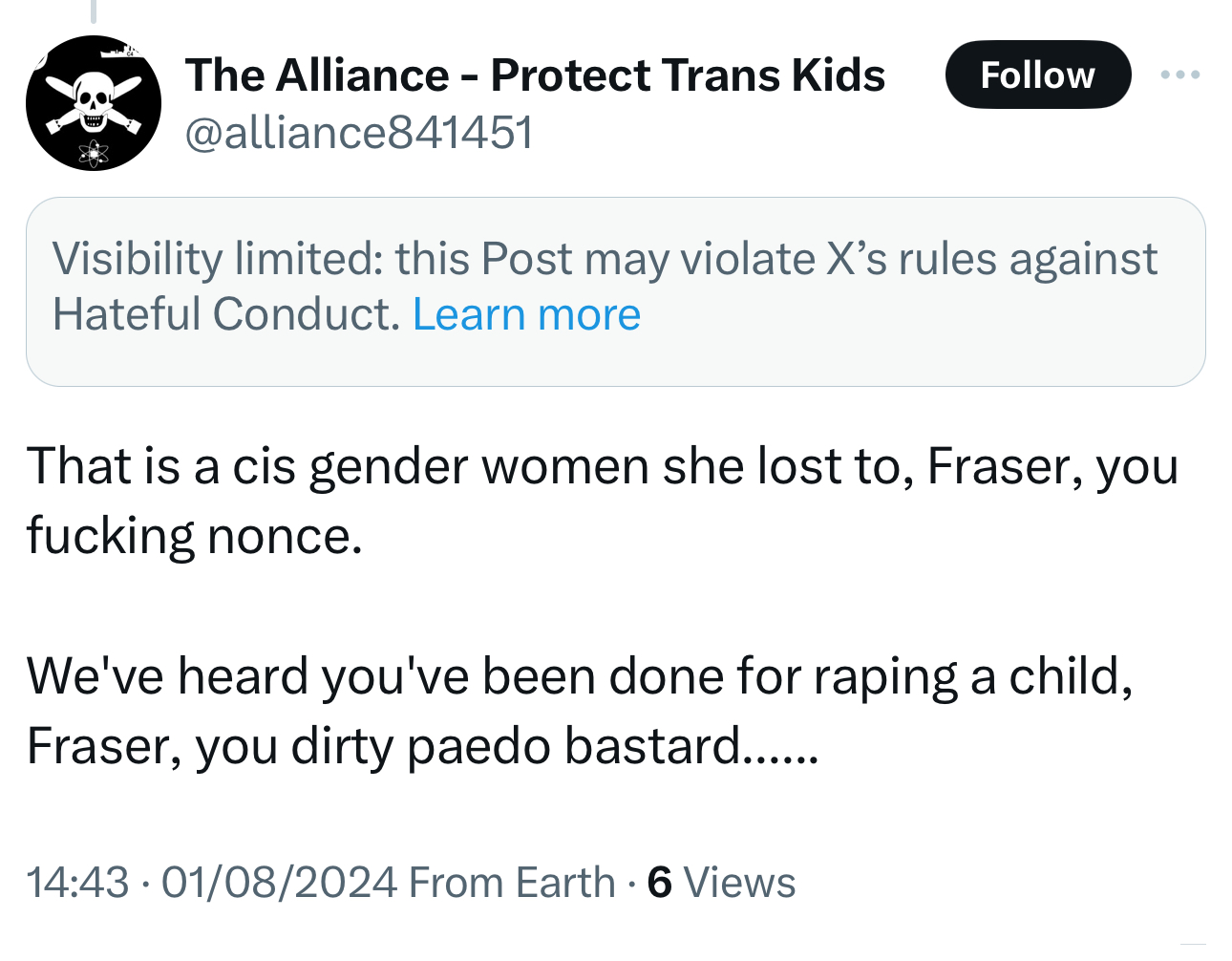The height and width of the screenshot is (961, 1232).
Task: Open the skull and crossbones profile avatar
Action: point(93,103)
